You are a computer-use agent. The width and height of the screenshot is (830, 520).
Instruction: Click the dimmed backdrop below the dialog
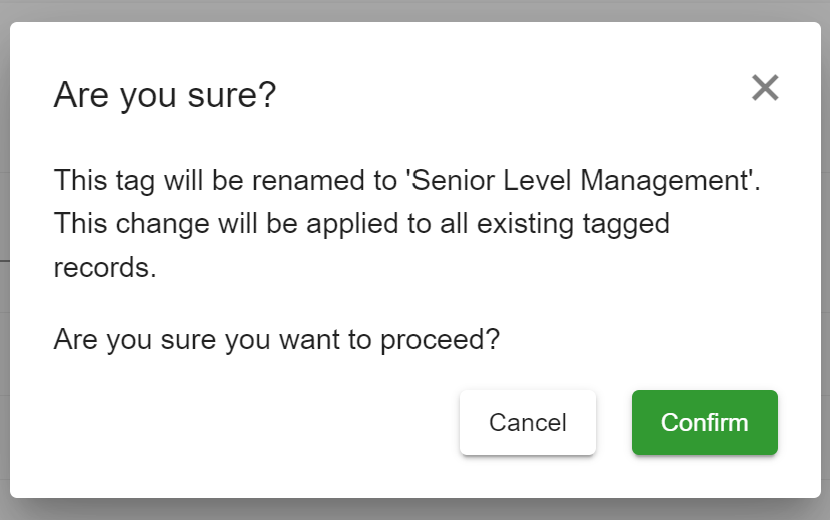[415, 509]
